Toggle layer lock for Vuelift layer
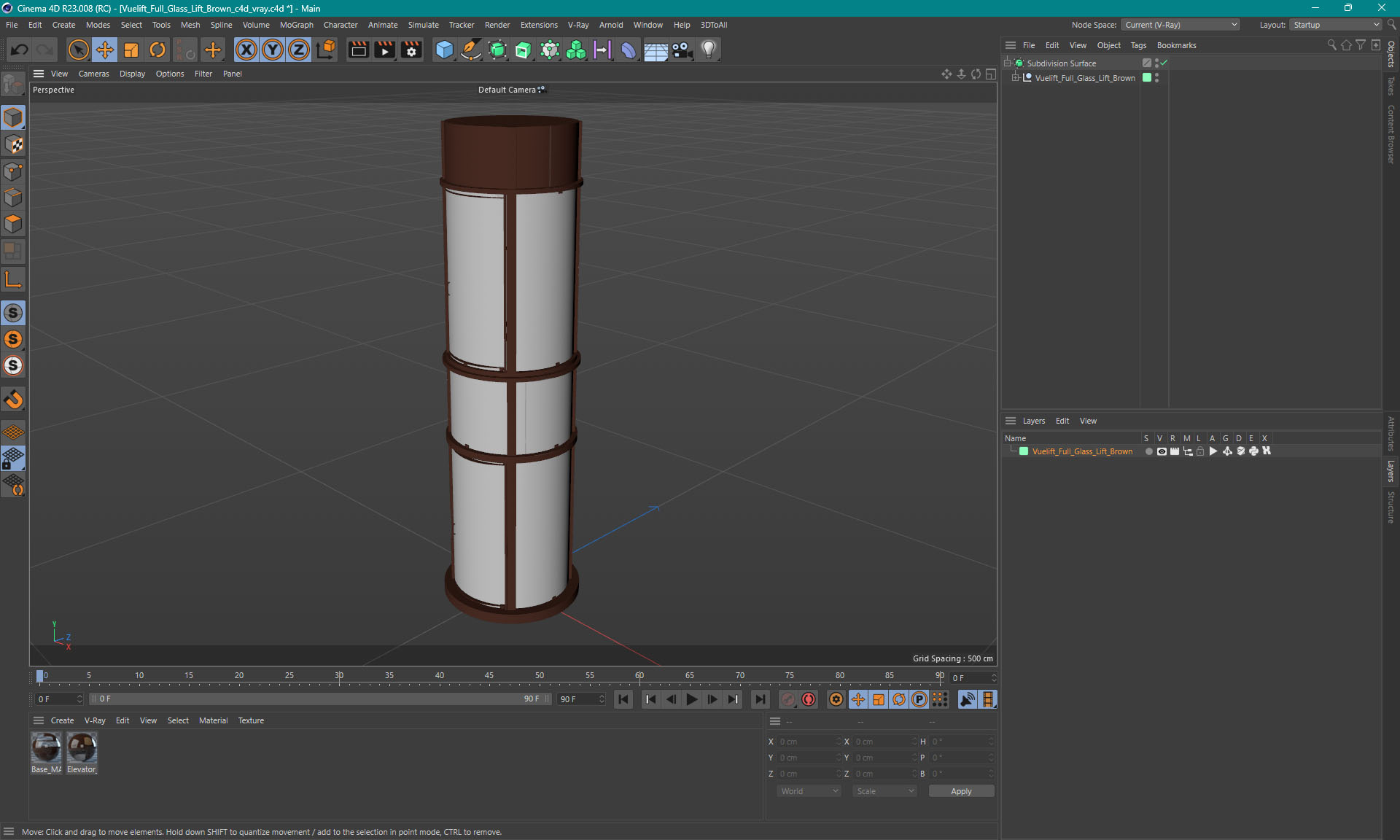The width and height of the screenshot is (1400, 840). [1200, 451]
